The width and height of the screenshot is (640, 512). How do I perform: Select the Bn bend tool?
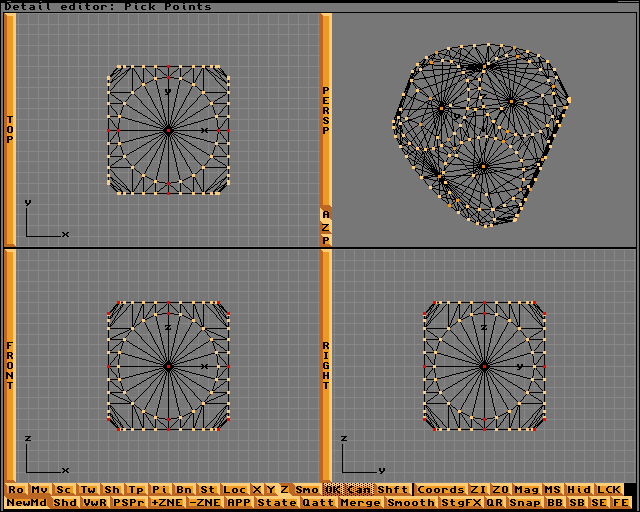coord(184,489)
